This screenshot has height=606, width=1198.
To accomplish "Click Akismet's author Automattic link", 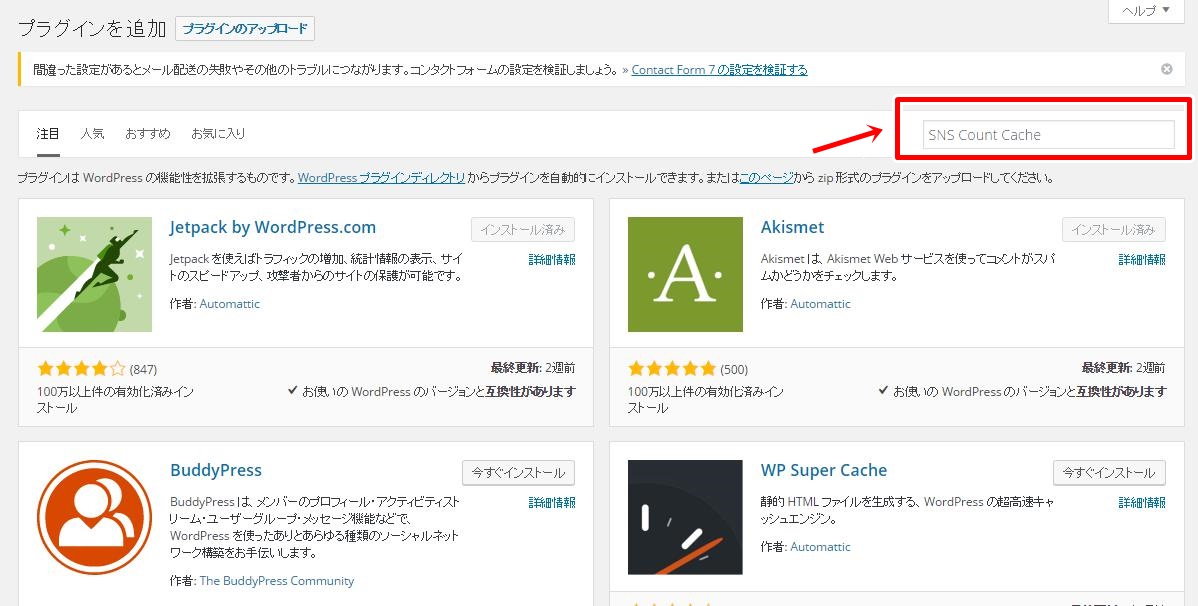I will [821, 304].
